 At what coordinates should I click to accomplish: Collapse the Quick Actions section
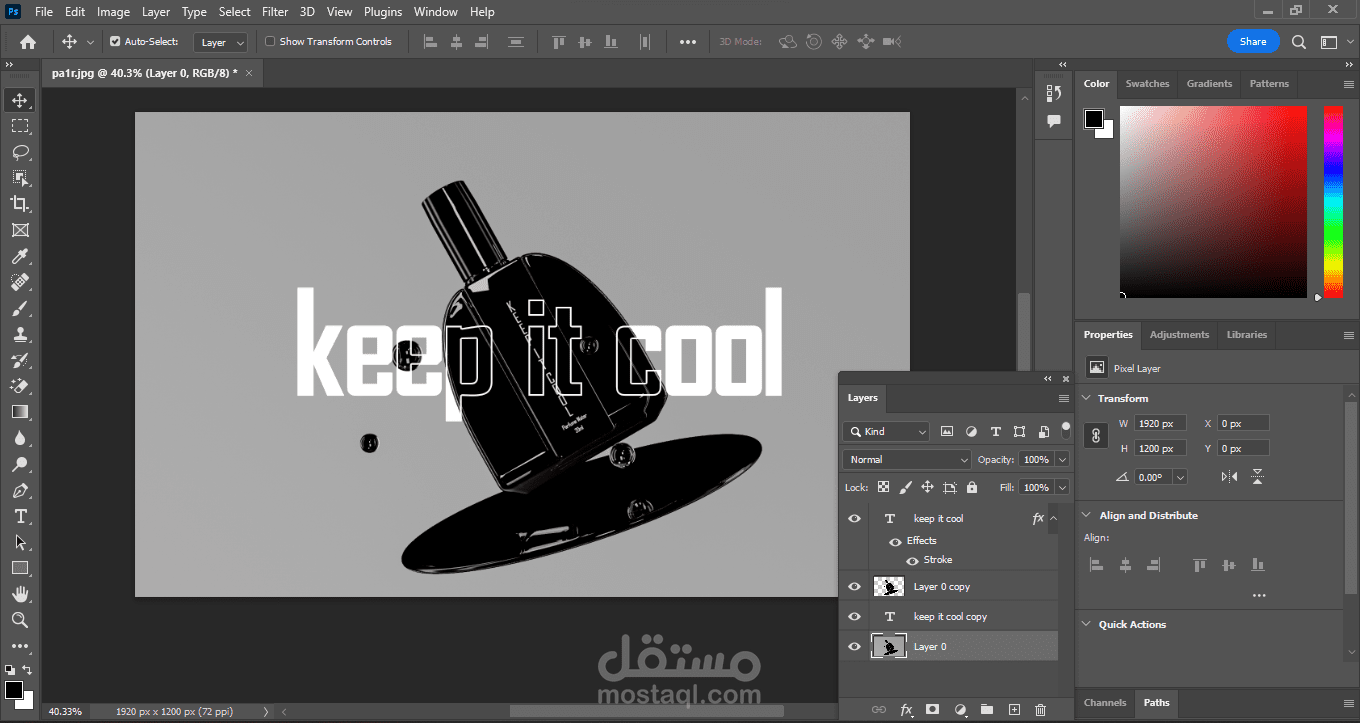[x=1087, y=624]
